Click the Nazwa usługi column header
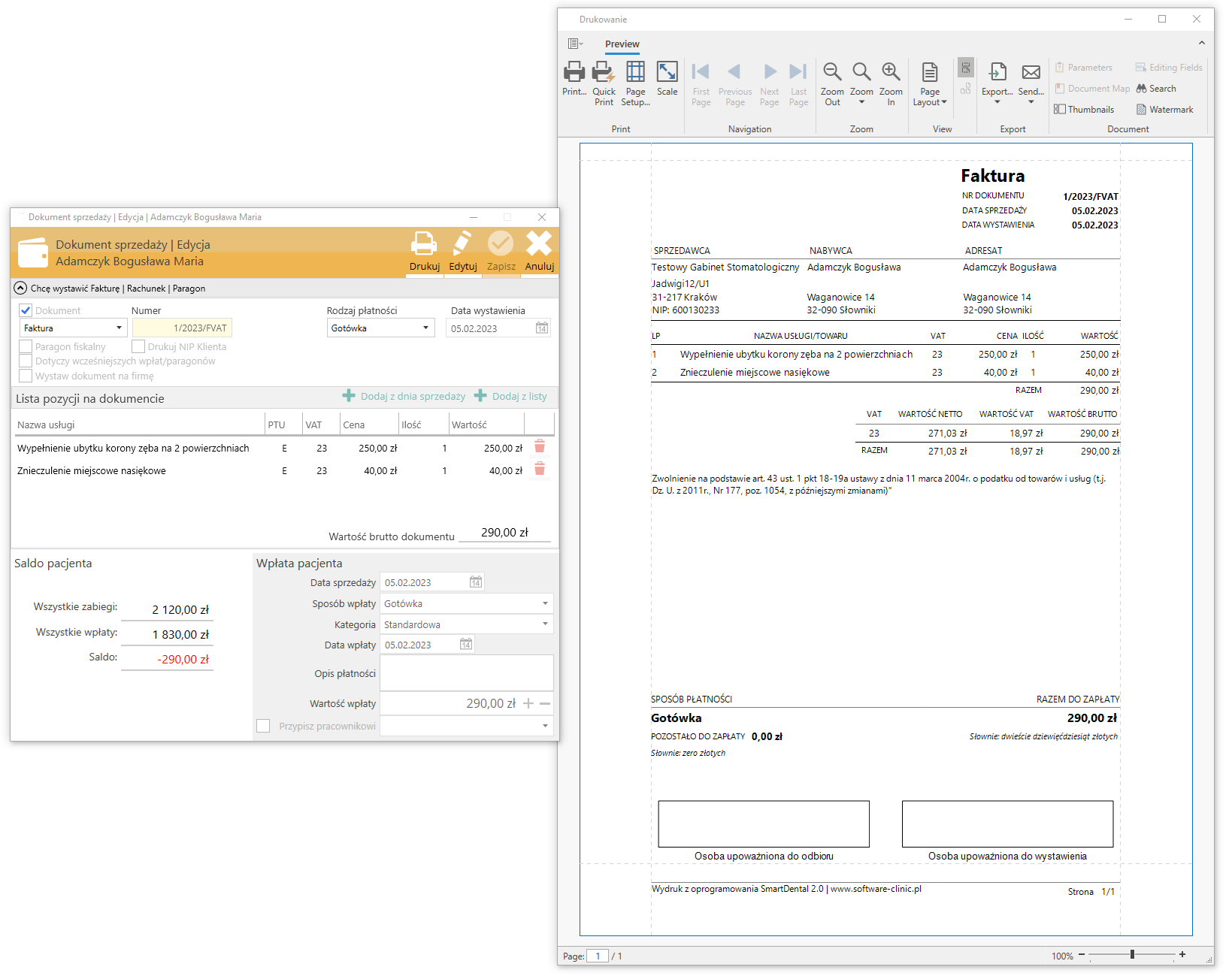Screen dimensions: 1232x979 (x=138, y=425)
